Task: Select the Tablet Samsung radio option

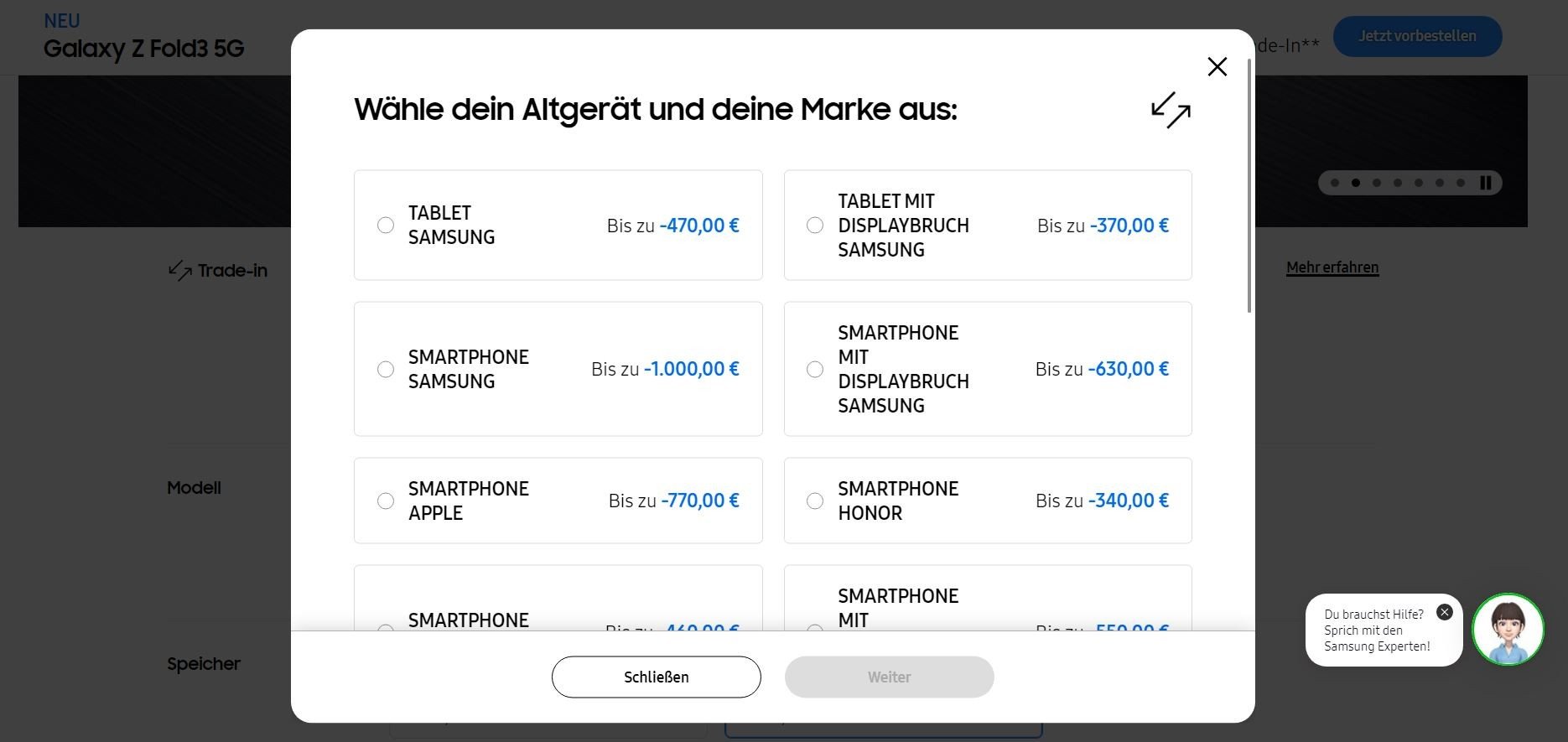Action: click(386, 225)
